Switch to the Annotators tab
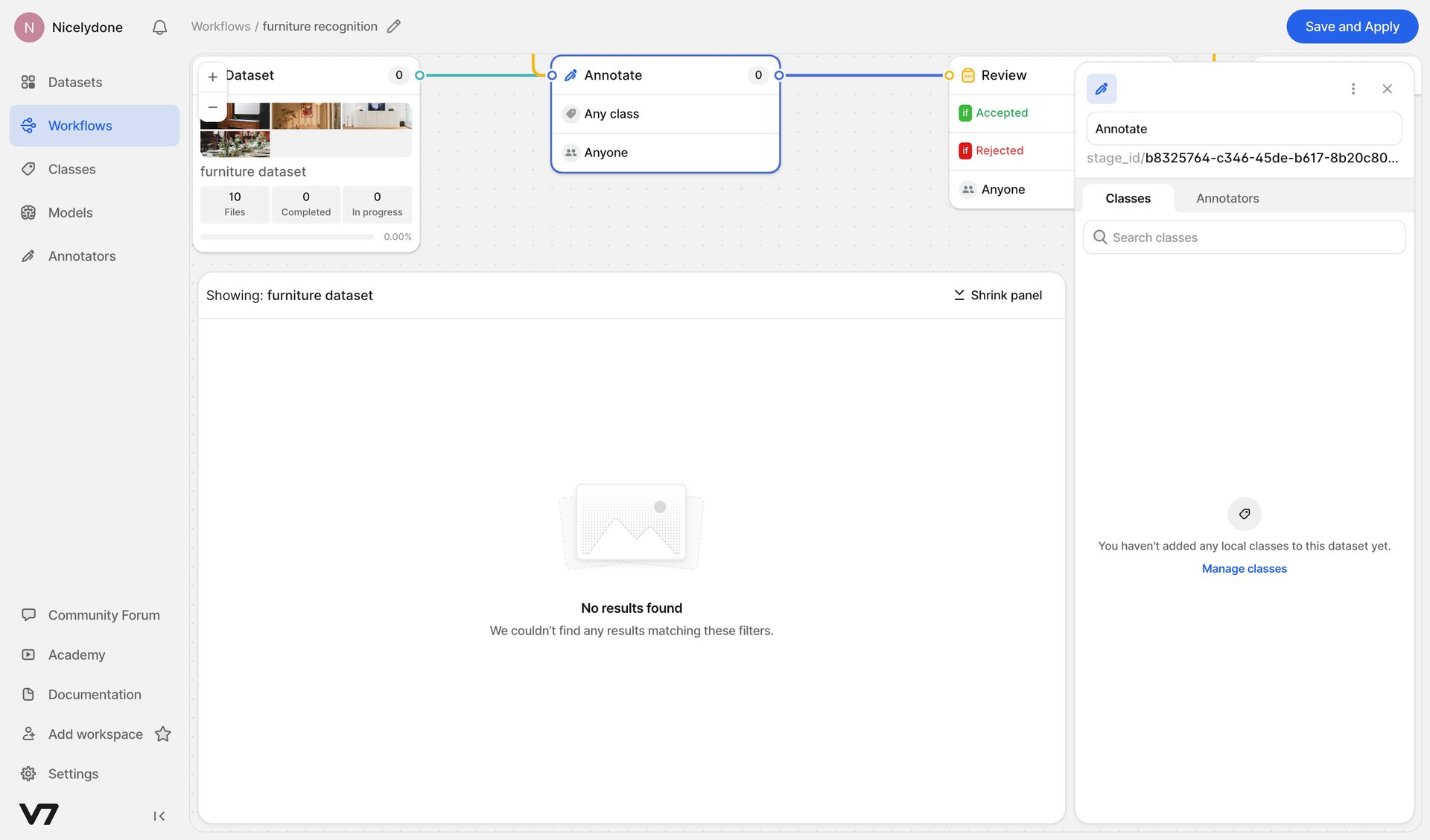 pos(1227,198)
